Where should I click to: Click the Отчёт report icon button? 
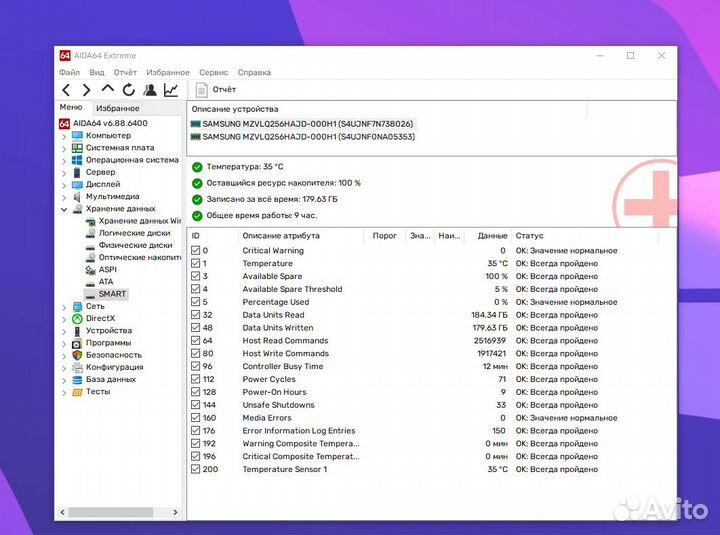(x=215, y=90)
